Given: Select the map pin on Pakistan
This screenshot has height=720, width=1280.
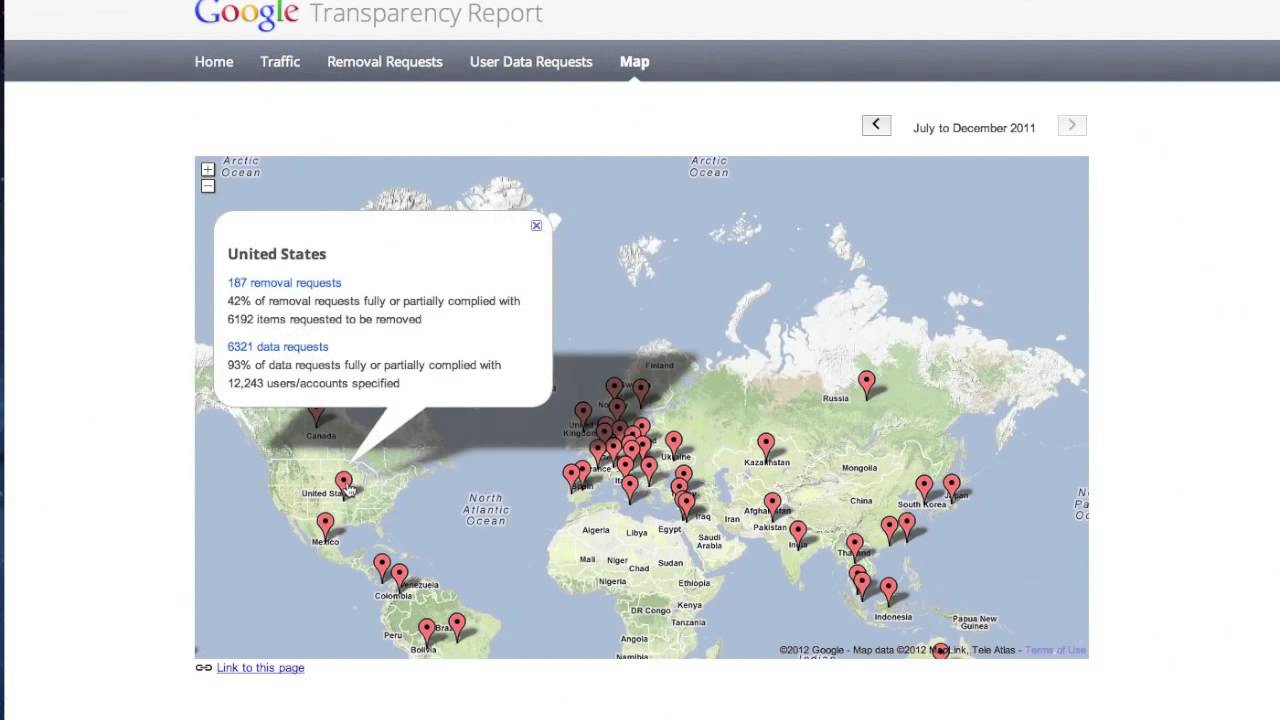Looking at the screenshot, I should pyautogui.click(x=772, y=505).
